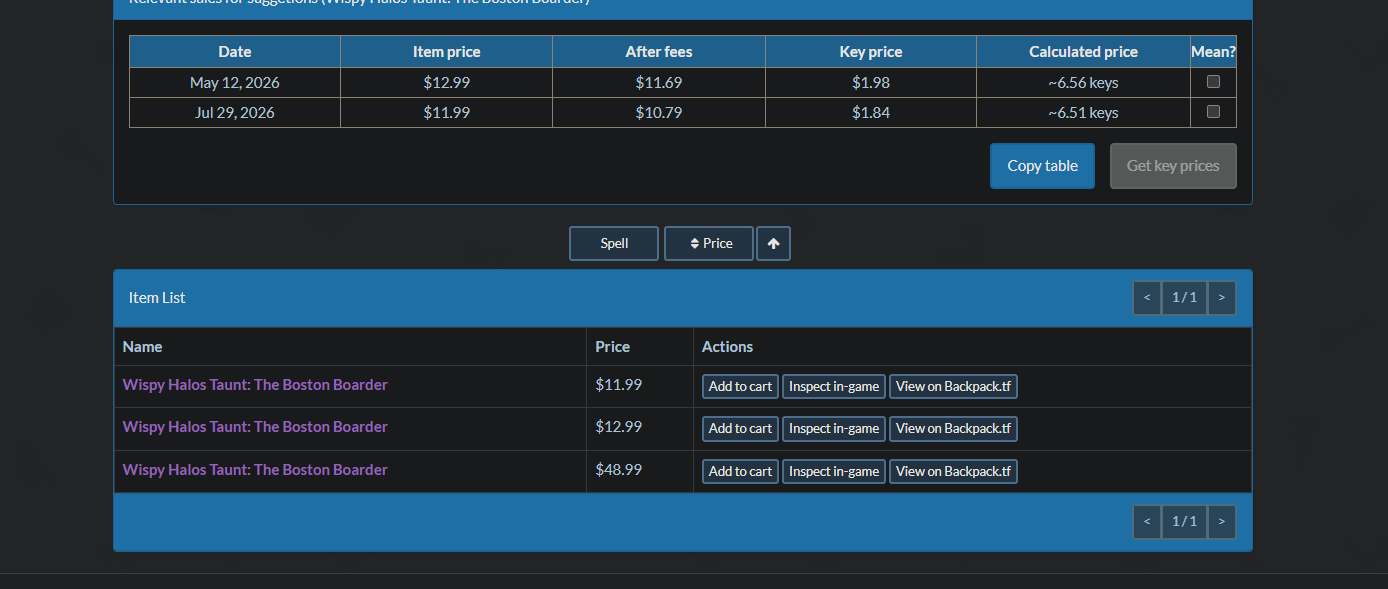This screenshot has width=1388, height=589.
Task: Go to previous page in Item List footer
Action: click(x=1147, y=521)
